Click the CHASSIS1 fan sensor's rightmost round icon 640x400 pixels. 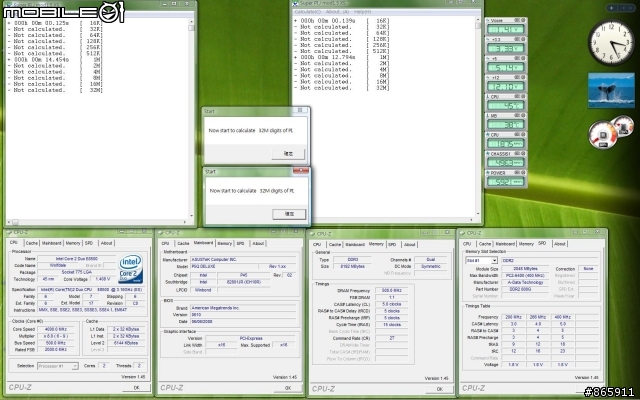(523, 153)
